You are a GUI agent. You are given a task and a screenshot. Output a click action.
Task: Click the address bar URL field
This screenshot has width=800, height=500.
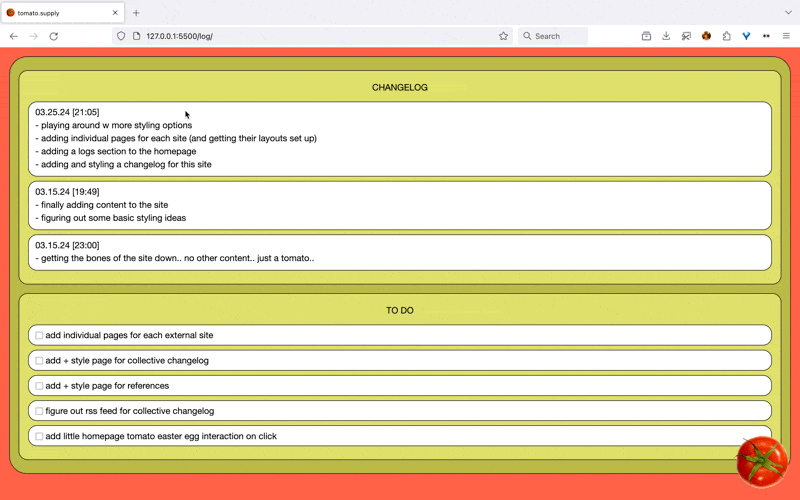tap(300, 36)
